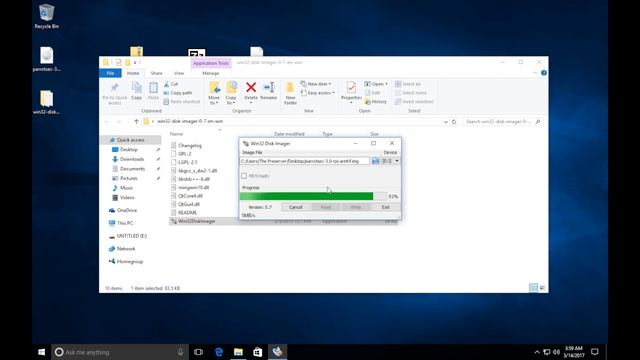640x360 pixels.
Task: Select the README file
Action: pos(187,213)
